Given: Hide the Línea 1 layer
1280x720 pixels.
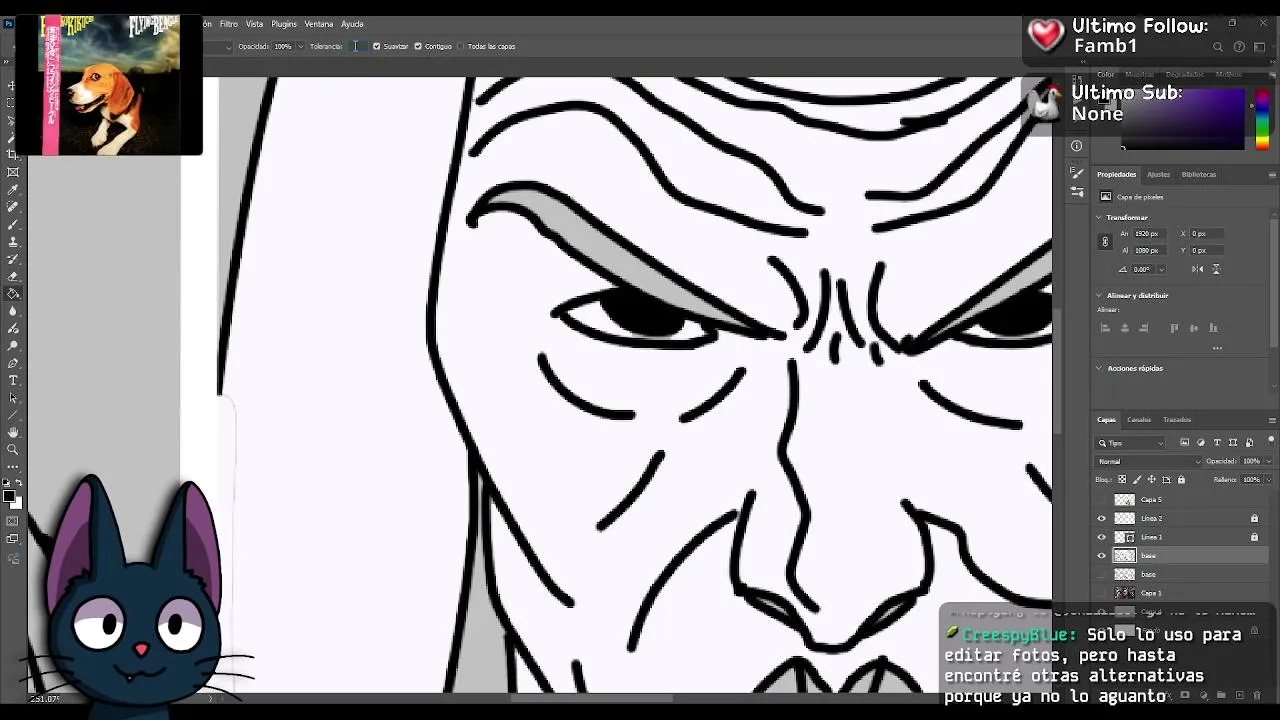Looking at the screenshot, I should click(x=1102, y=537).
